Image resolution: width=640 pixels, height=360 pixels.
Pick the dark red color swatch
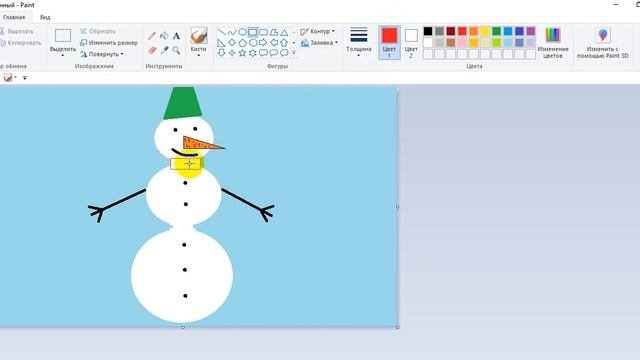point(451,31)
